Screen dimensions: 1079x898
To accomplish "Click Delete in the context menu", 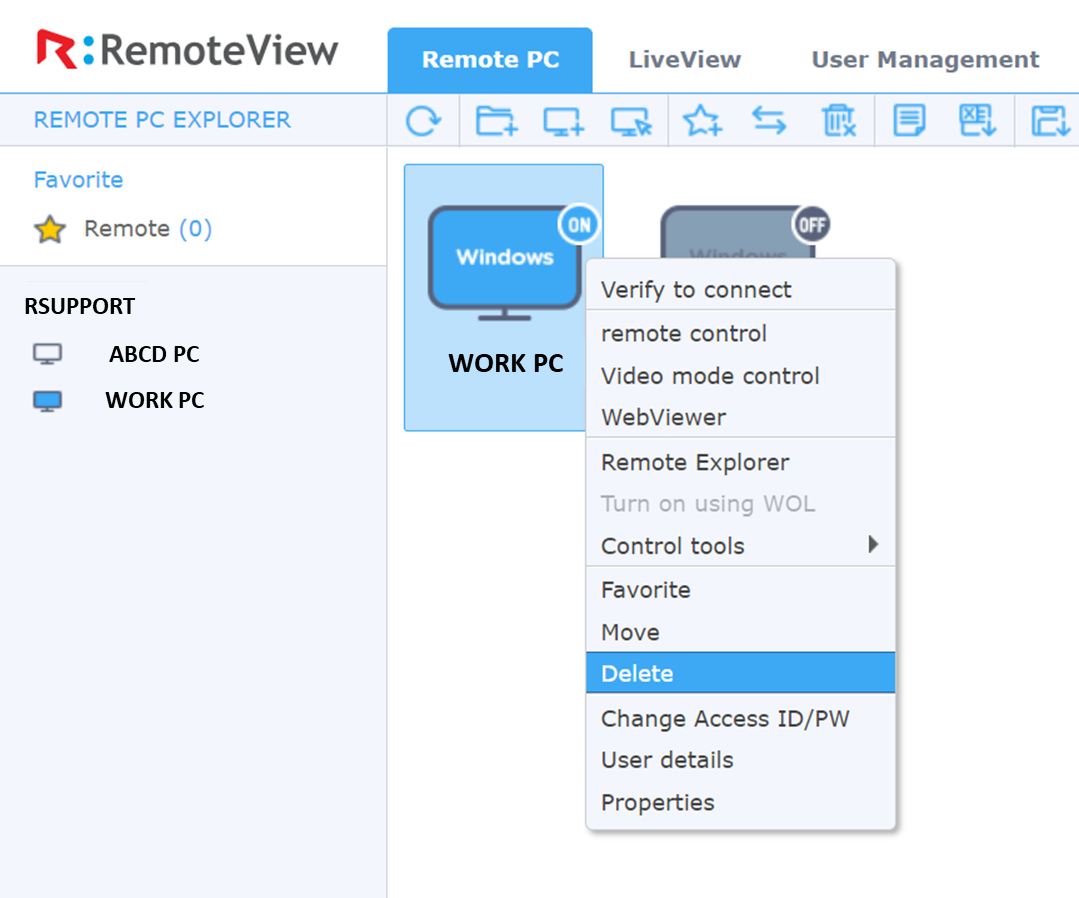I will point(740,673).
